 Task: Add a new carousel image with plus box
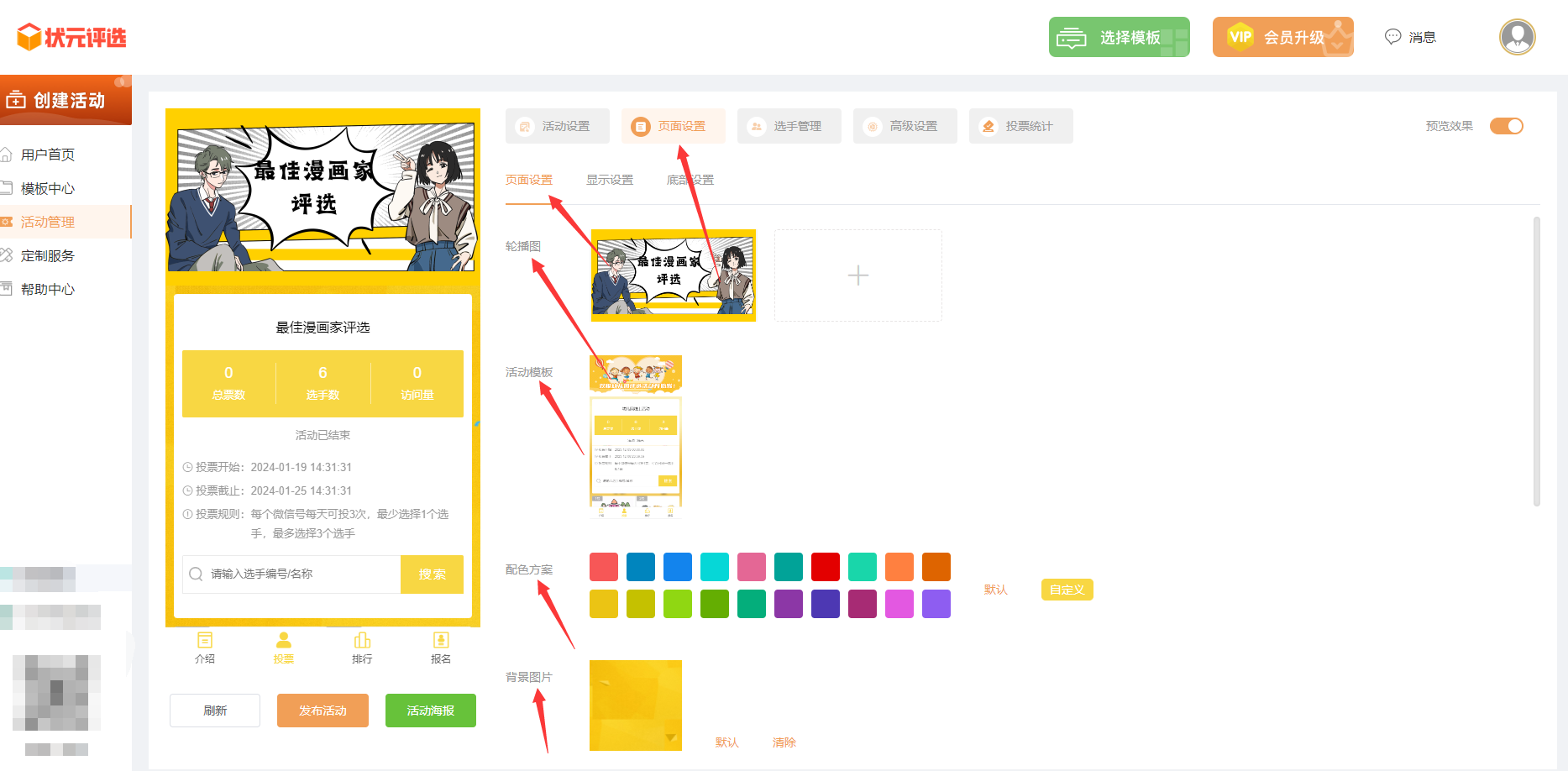point(857,275)
